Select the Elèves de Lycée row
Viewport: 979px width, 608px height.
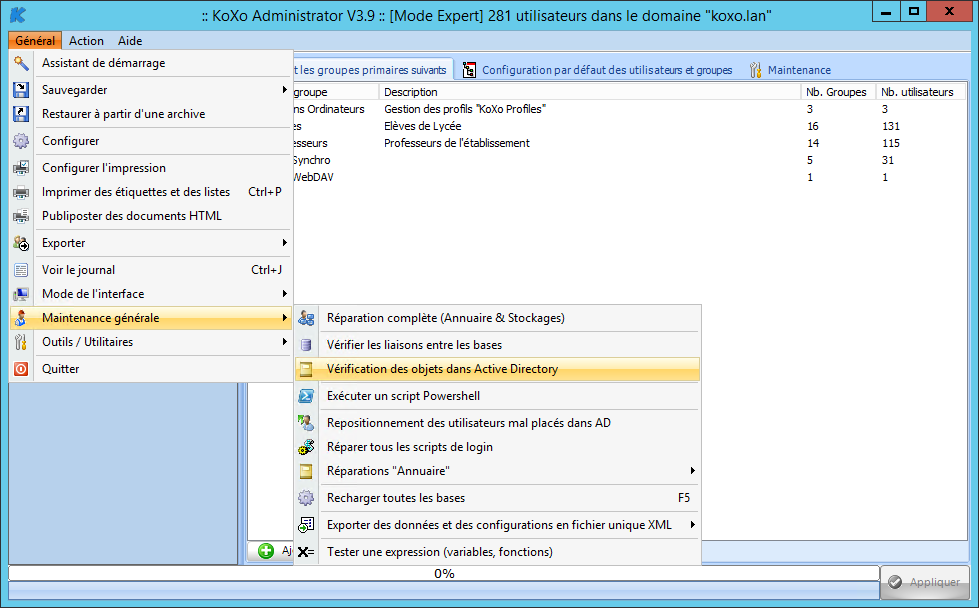[x=629, y=126]
